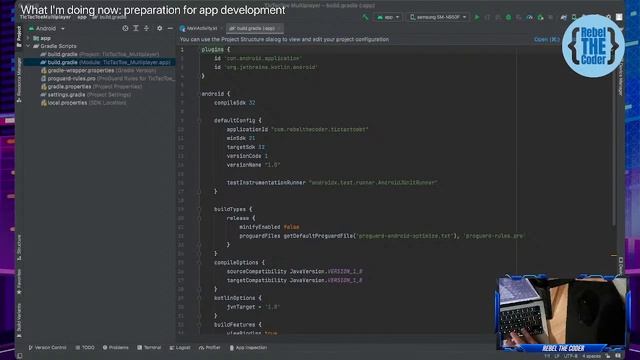
Task: Click the UTF-8 encoding status item
Action: (570, 356)
